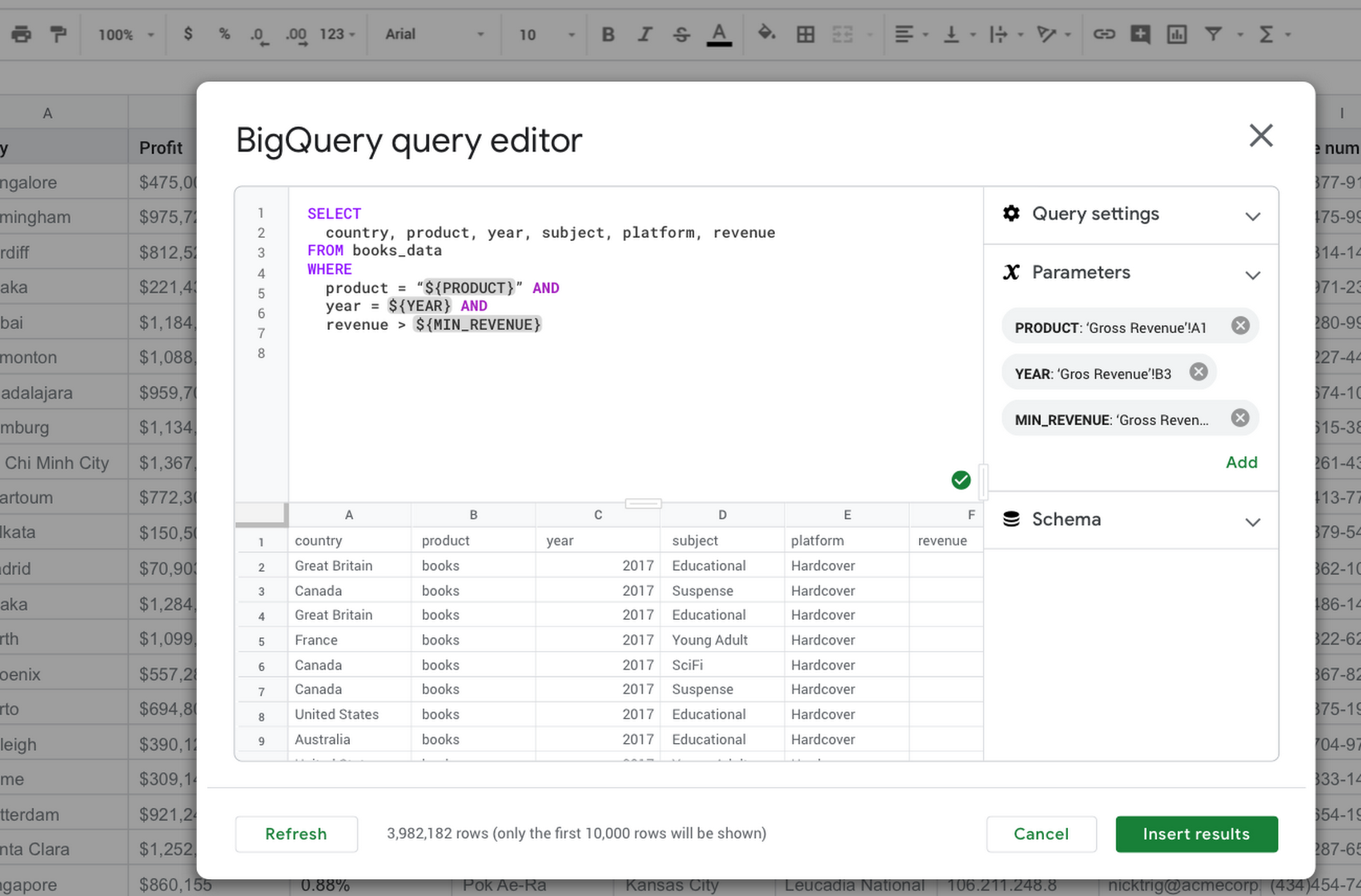Click the editor and results pane divider handle

click(x=643, y=504)
